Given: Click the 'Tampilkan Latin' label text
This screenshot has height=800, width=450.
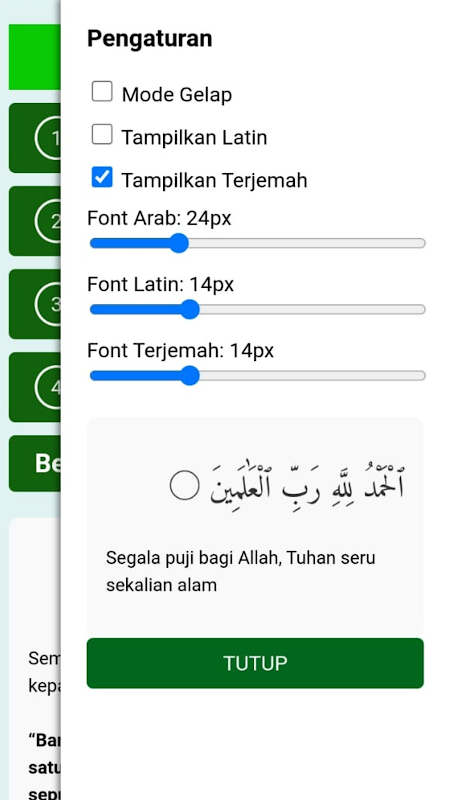Looking at the screenshot, I should click(x=194, y=137).
